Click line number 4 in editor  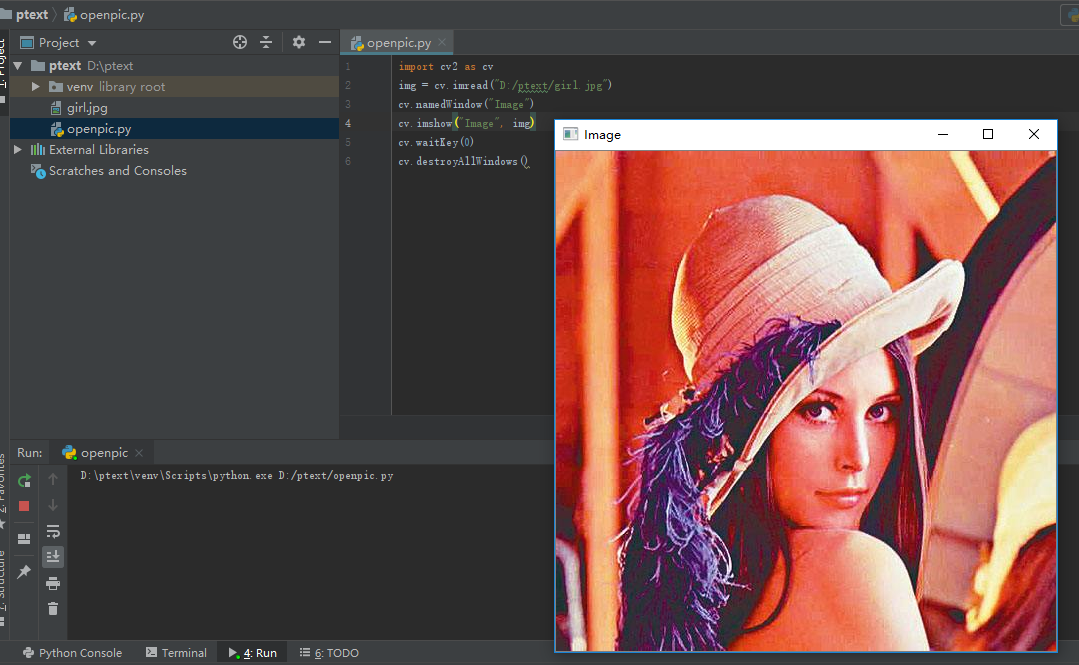pos(347,122)
